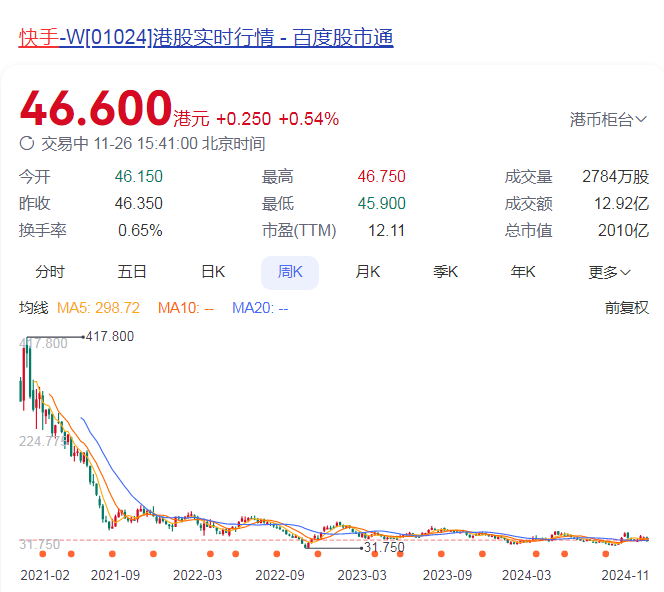Click the 前复权 adjustment option
The width and height of the screenshot is (664, 592).
coord(627,308)
